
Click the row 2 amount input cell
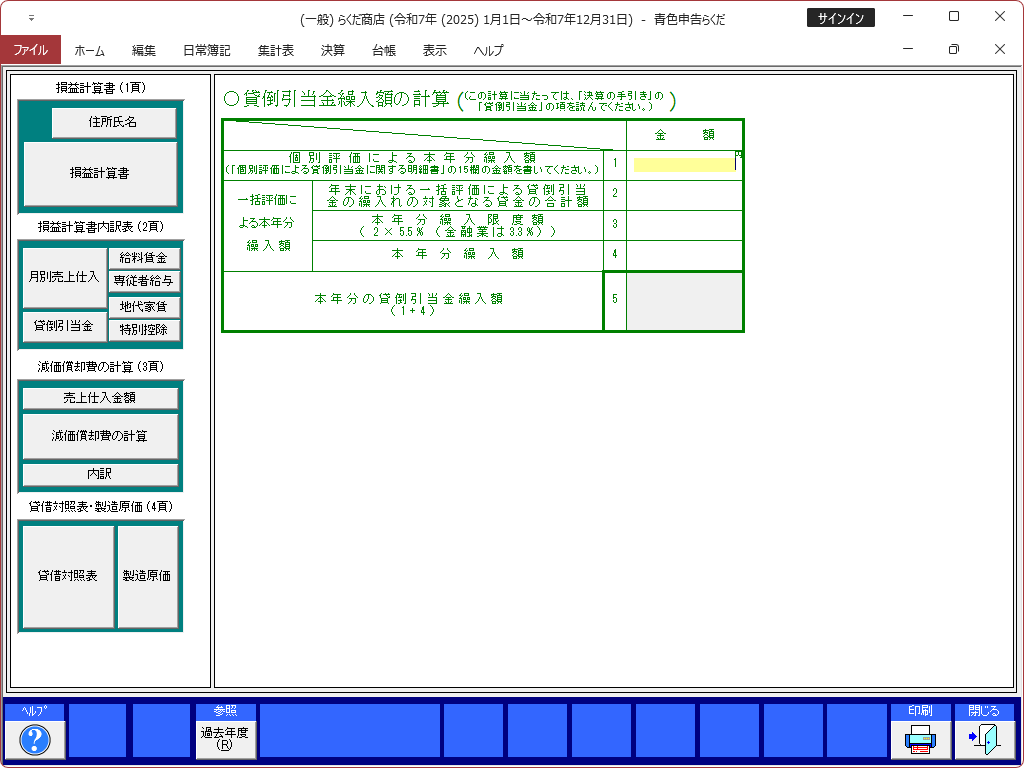point(684,195)
